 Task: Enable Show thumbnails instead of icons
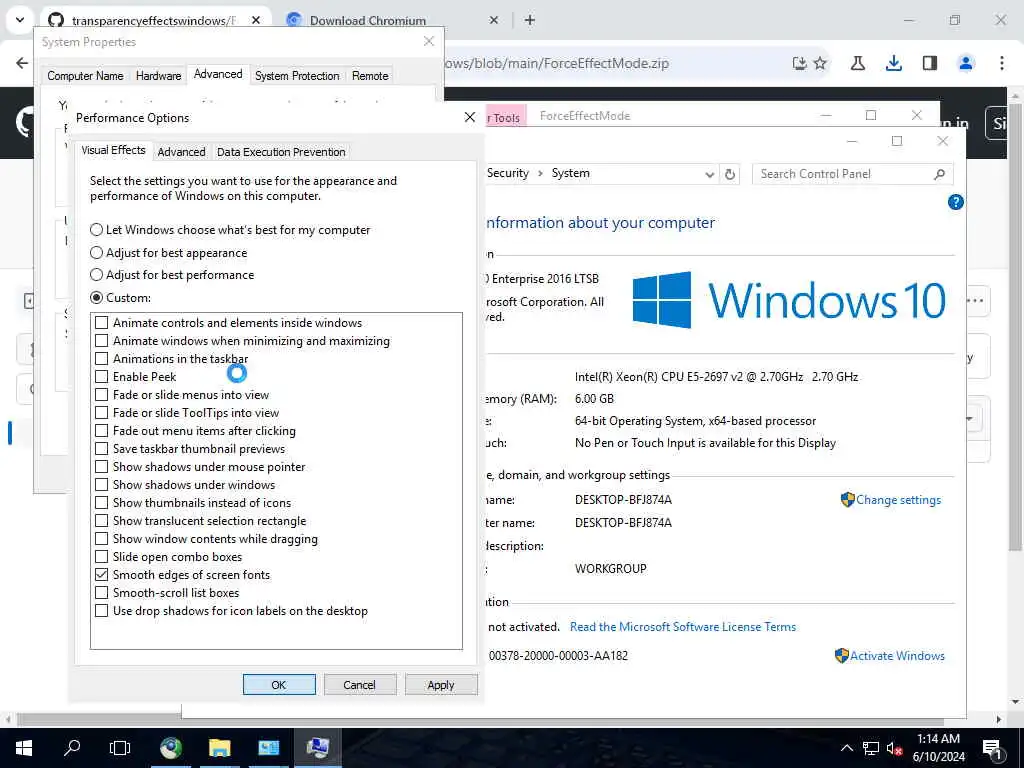[x=101, y=503]
